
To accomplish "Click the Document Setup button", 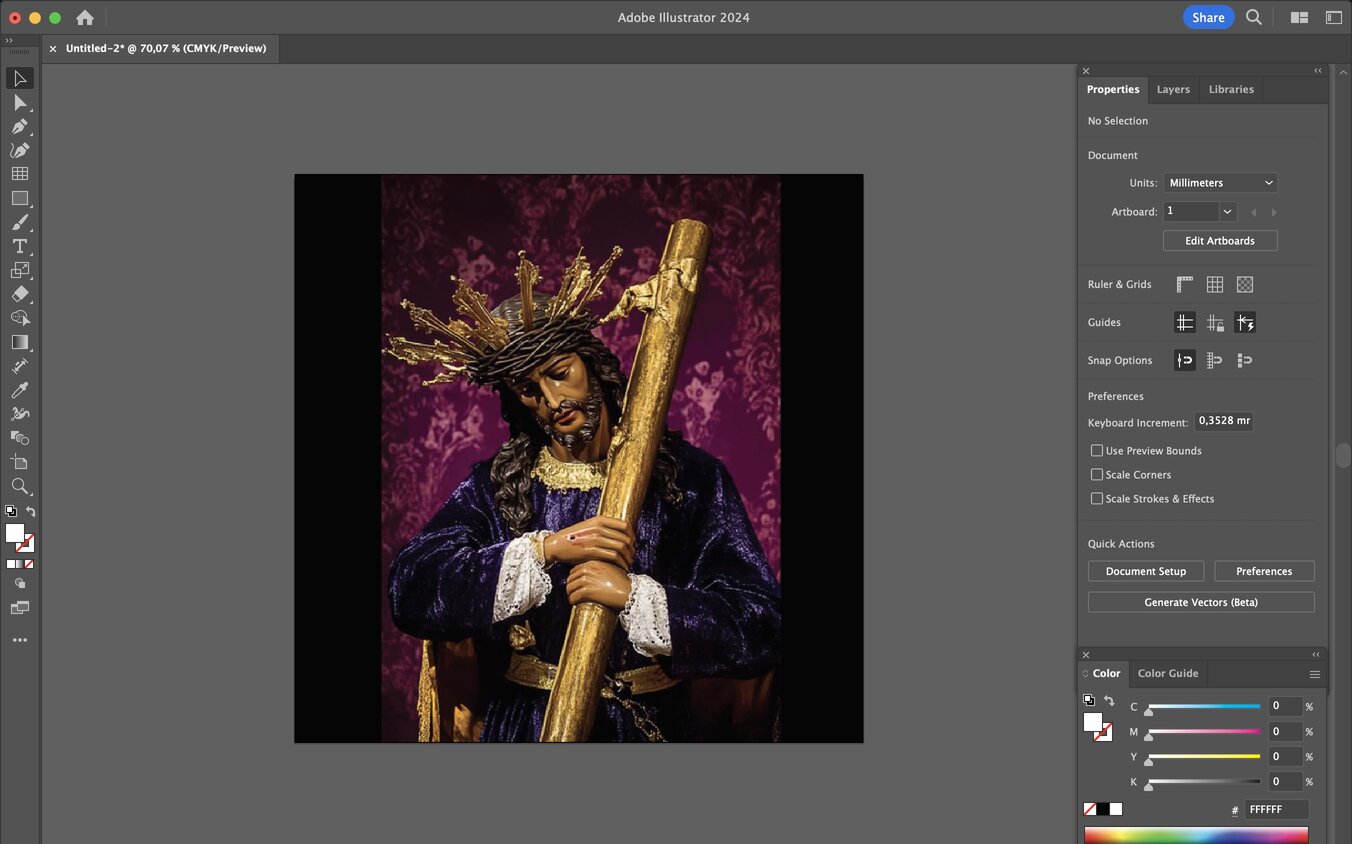I will pos(1146,572).
